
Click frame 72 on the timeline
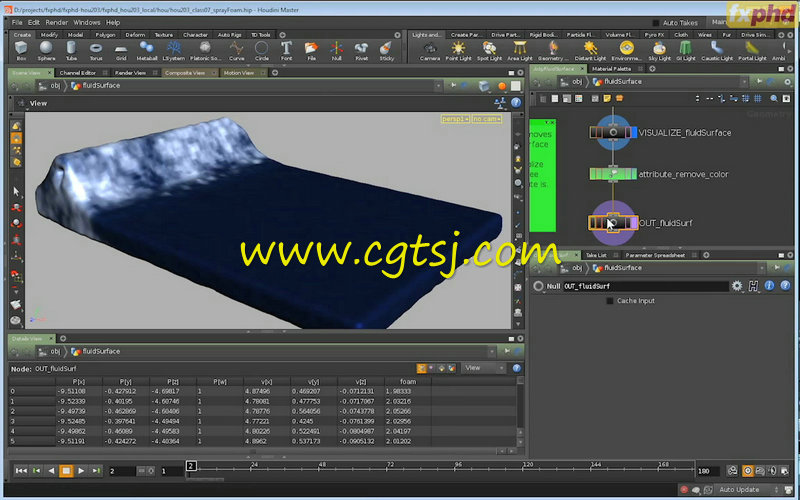pos(390,468)
